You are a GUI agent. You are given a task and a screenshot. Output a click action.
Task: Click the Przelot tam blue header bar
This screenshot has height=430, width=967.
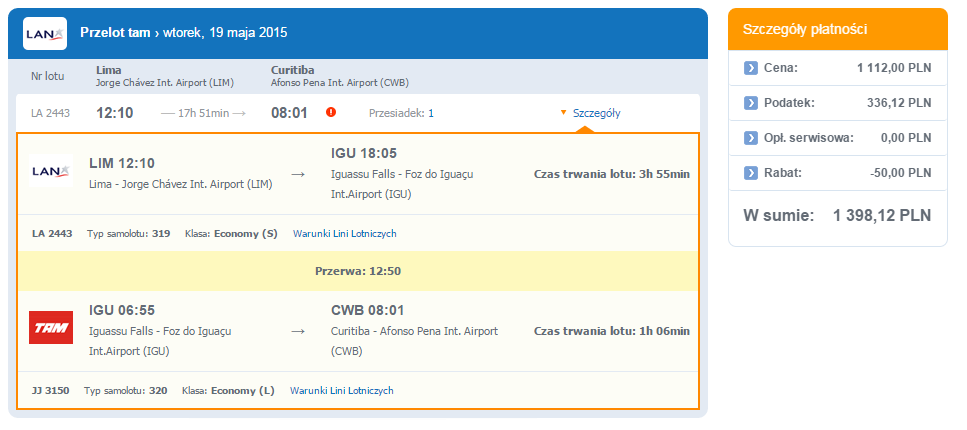[x=358, y=33]
